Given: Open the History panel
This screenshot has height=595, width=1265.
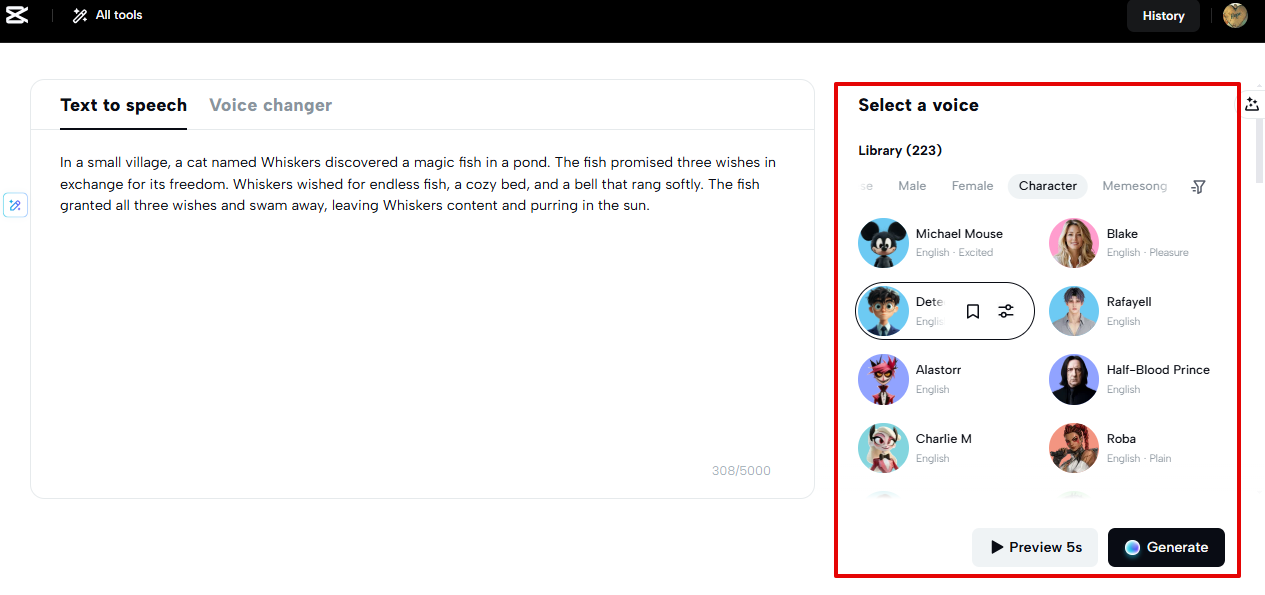Looking at the screenshot, I should click(1163, 15).
